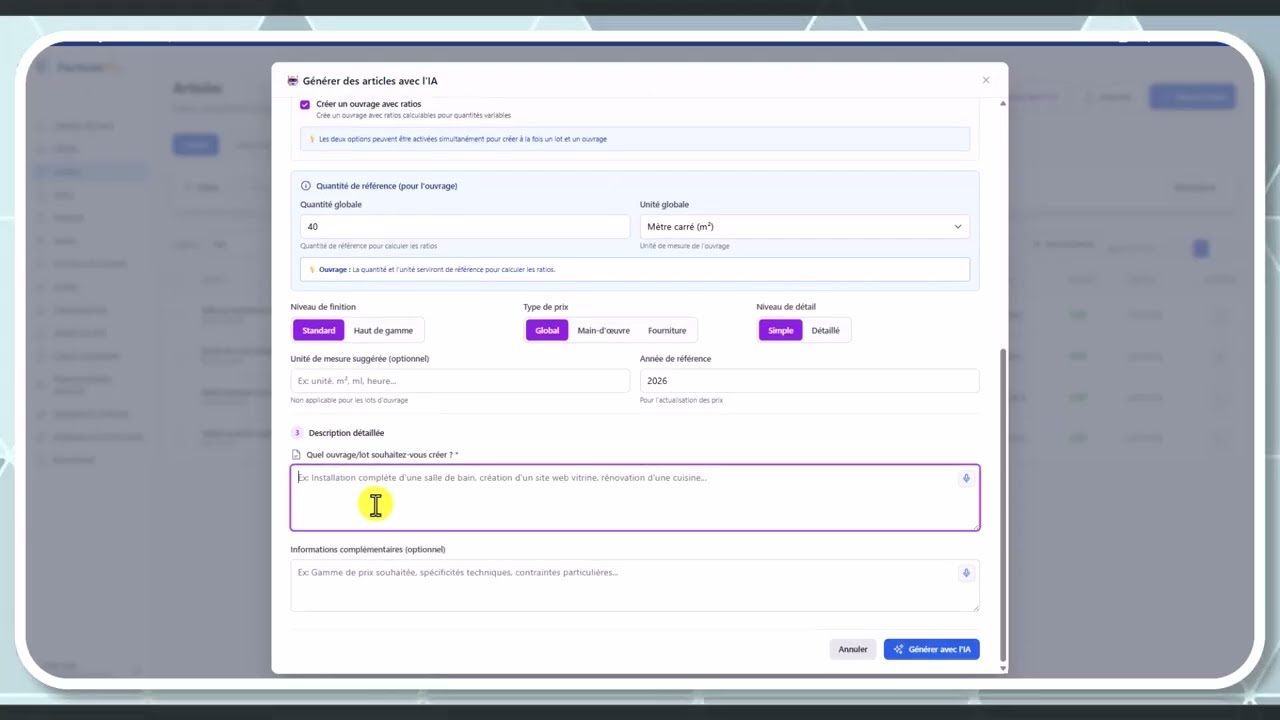
Task: Click the Quantité globale field showing 40
Action: pyautogui.click(x=465, y=227)
